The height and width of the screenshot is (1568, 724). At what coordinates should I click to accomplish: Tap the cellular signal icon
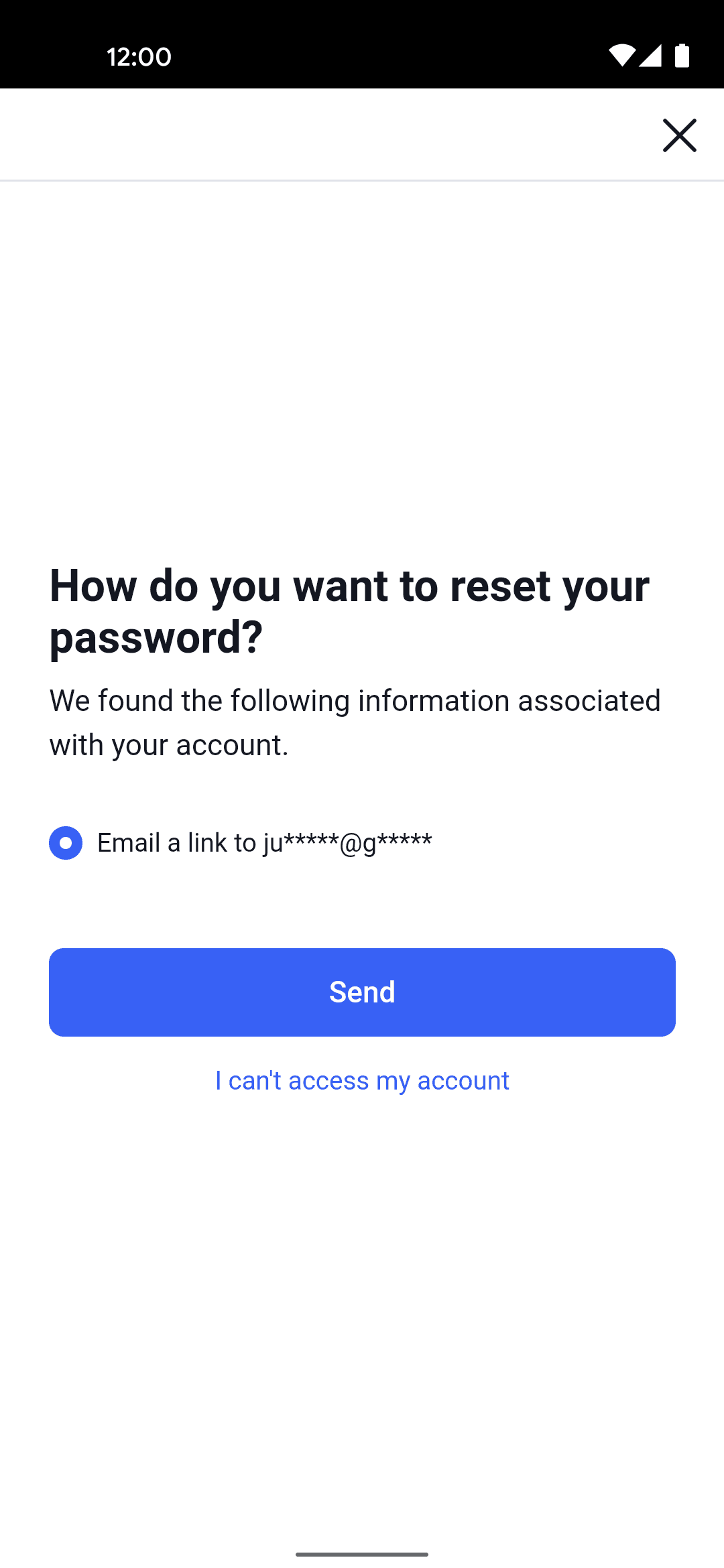coord(650,56)
